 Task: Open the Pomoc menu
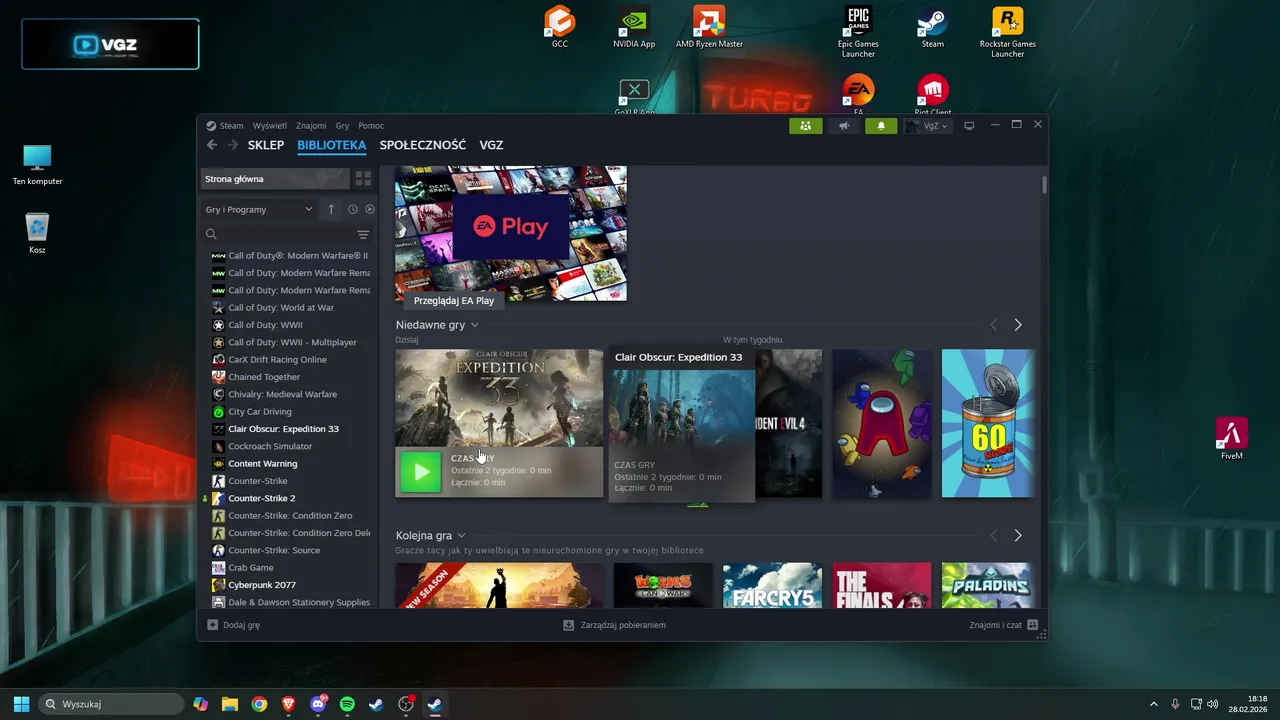371,126
